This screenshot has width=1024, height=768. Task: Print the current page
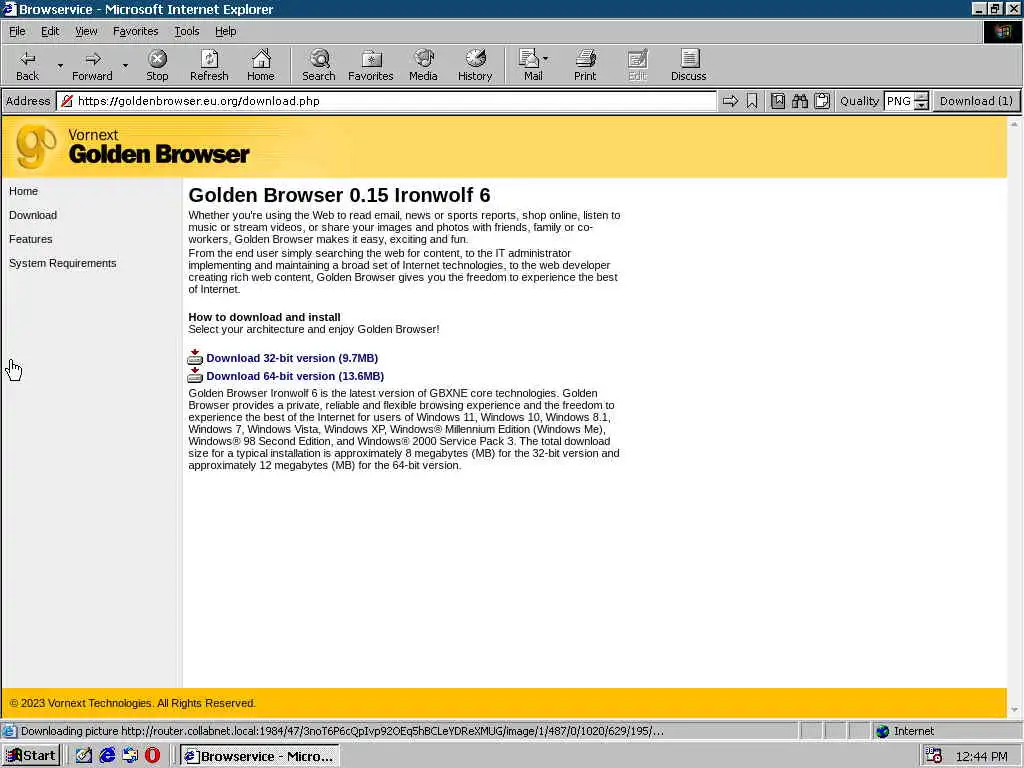point(585,65)
